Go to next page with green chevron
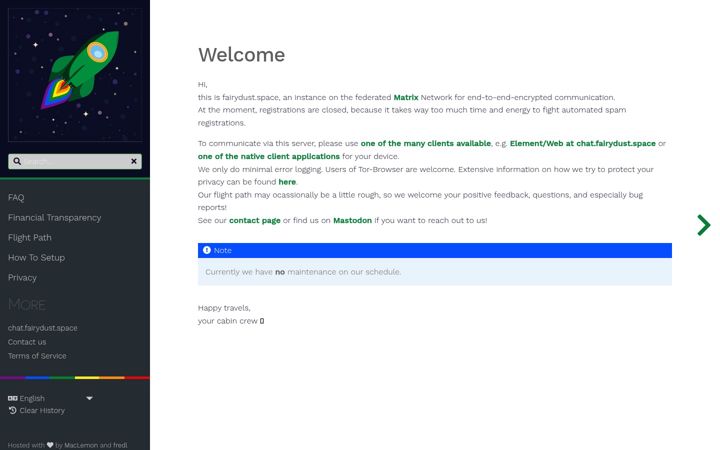 tap(703, 225)
